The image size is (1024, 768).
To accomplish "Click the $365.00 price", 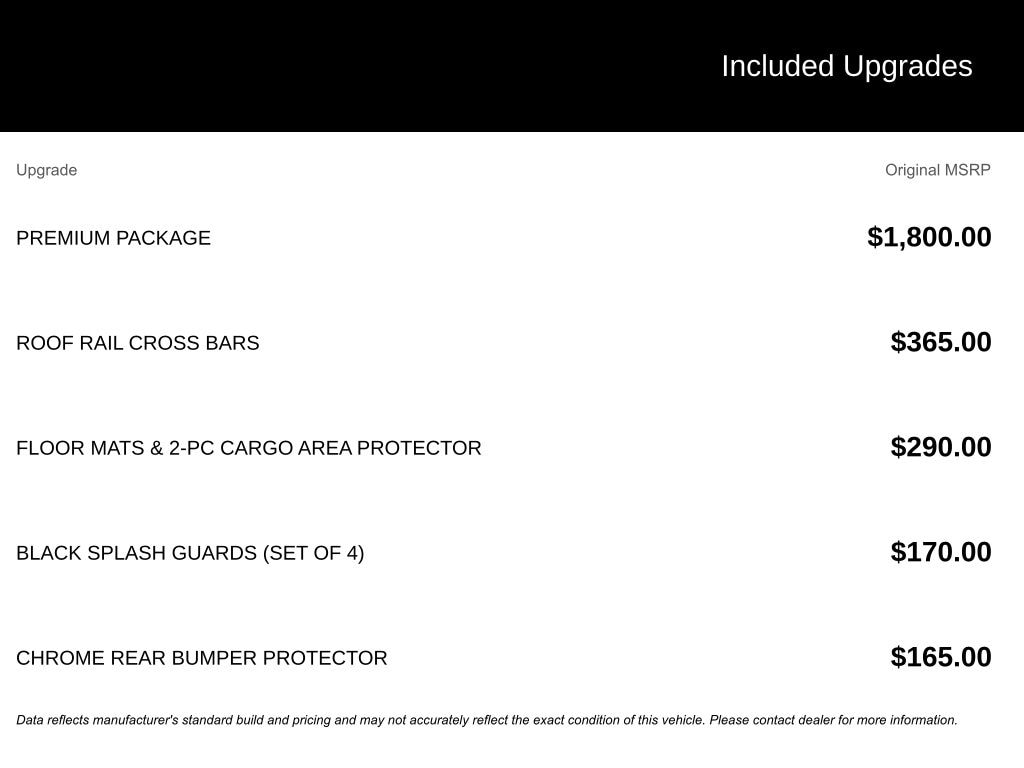I will coord(941,342).
